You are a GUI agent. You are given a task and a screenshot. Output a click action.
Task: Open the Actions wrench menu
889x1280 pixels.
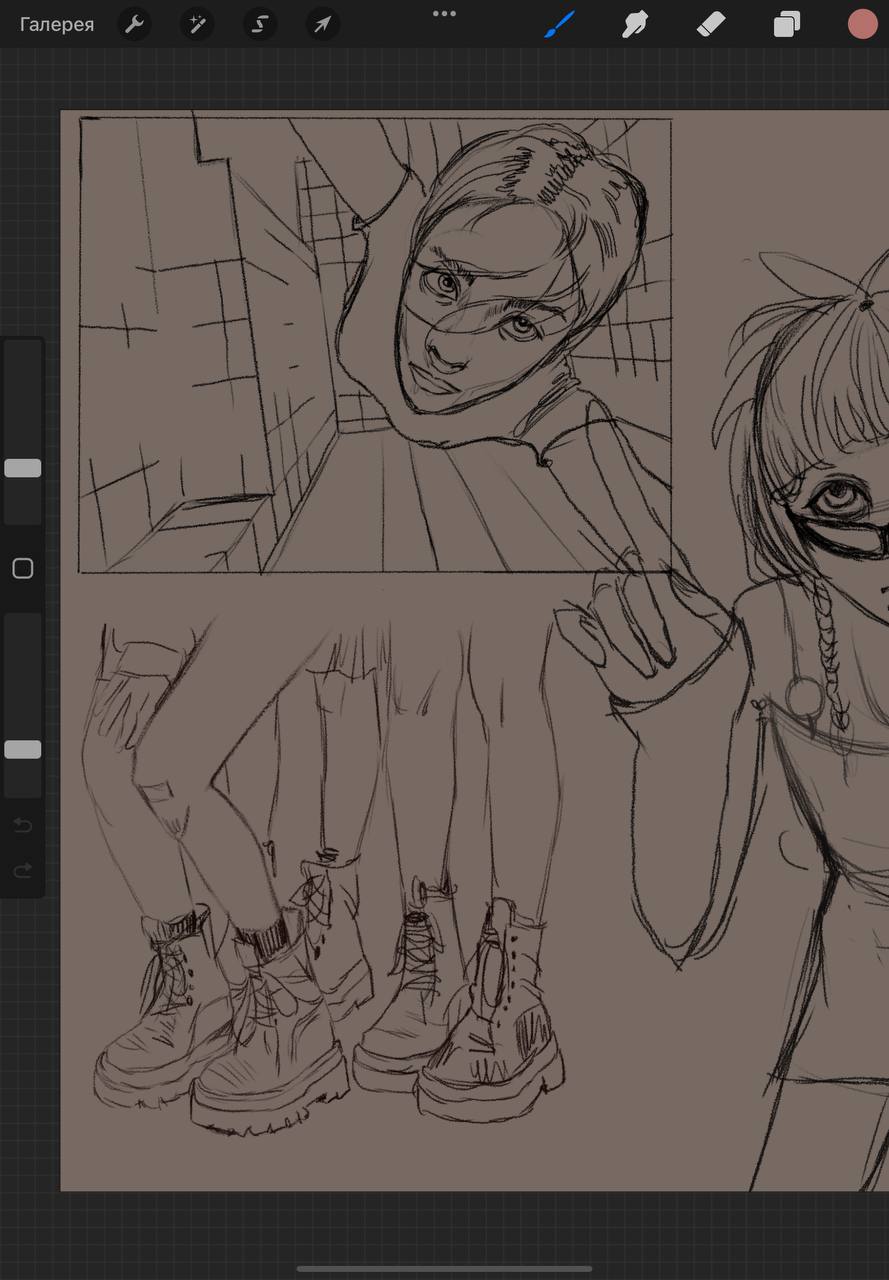click(x=134, y=25)
